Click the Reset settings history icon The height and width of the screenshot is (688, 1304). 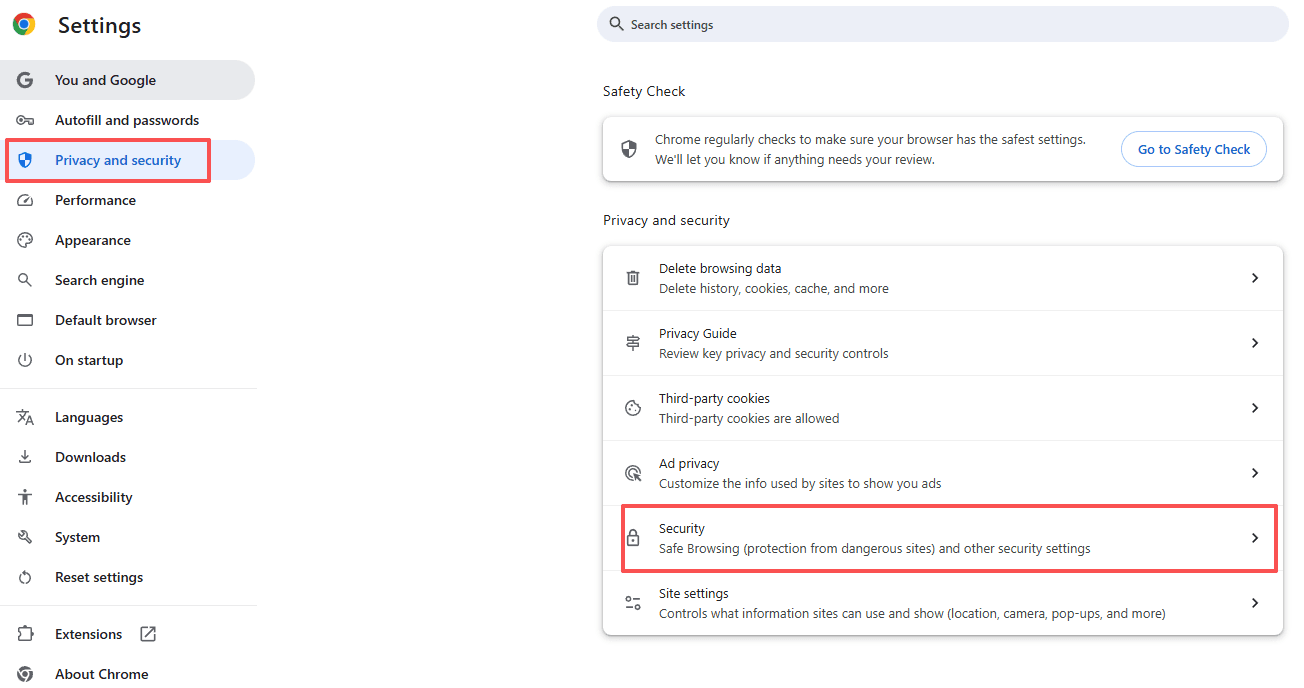click(x=25, y=577)
